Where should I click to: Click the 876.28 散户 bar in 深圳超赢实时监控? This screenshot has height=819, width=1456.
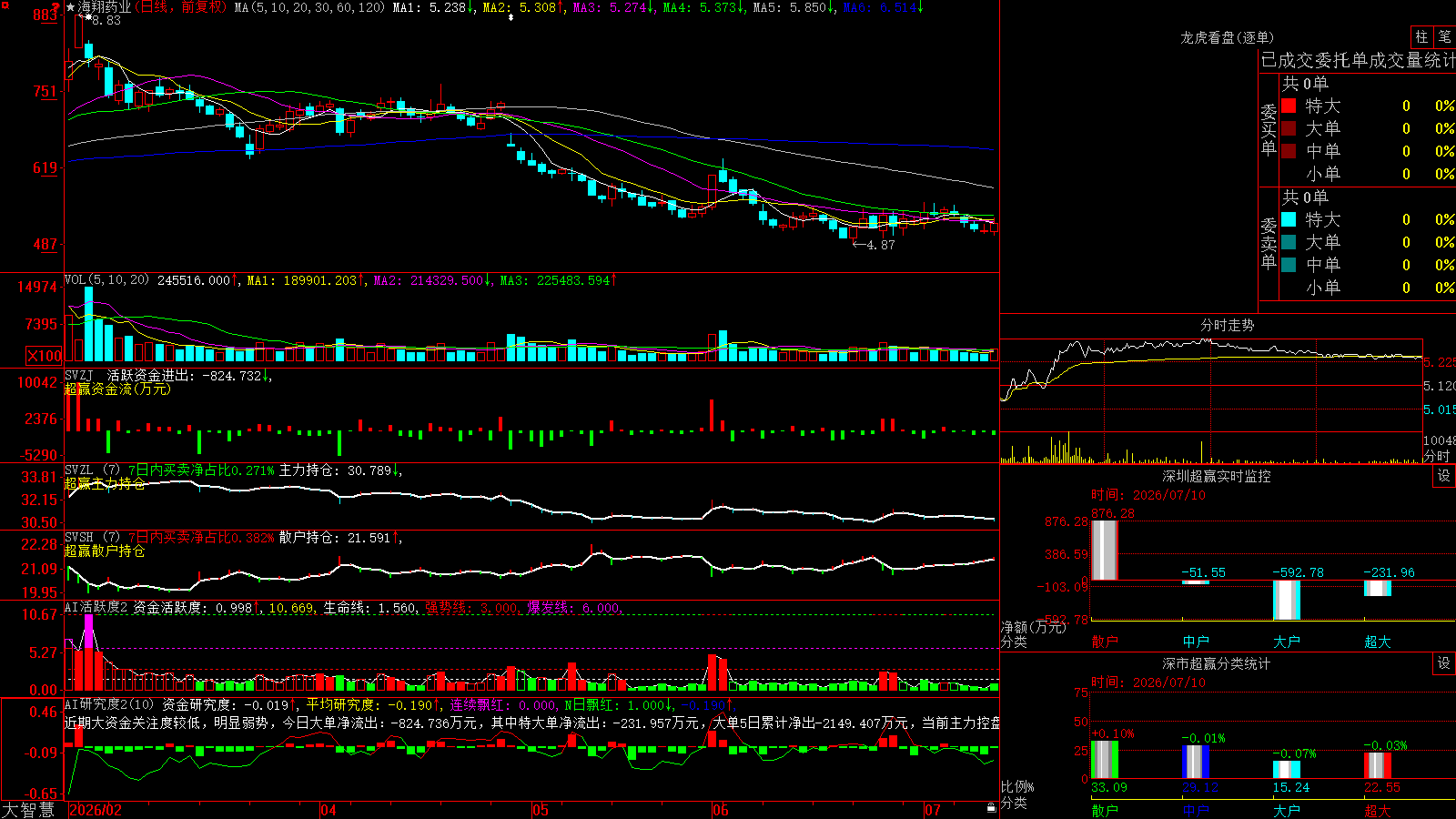pyautogui.click(x=1105, y=550)
